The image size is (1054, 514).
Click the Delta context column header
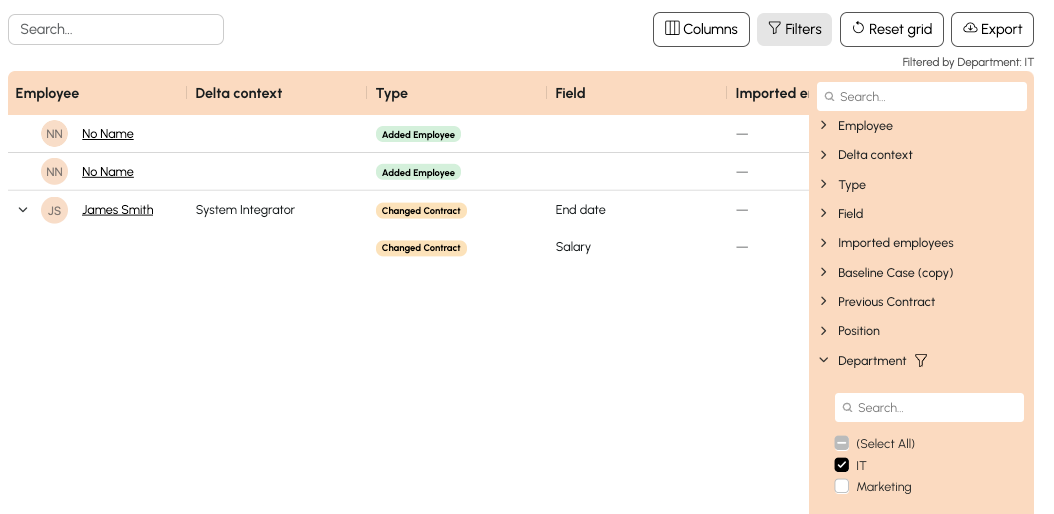click(239, 93)
